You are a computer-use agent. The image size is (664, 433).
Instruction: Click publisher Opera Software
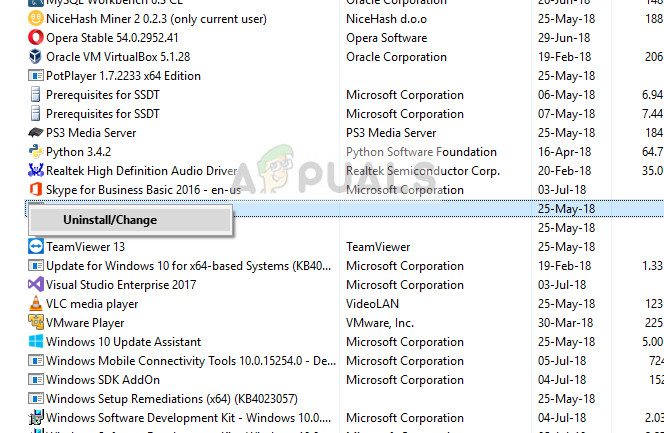coord(387,38)
